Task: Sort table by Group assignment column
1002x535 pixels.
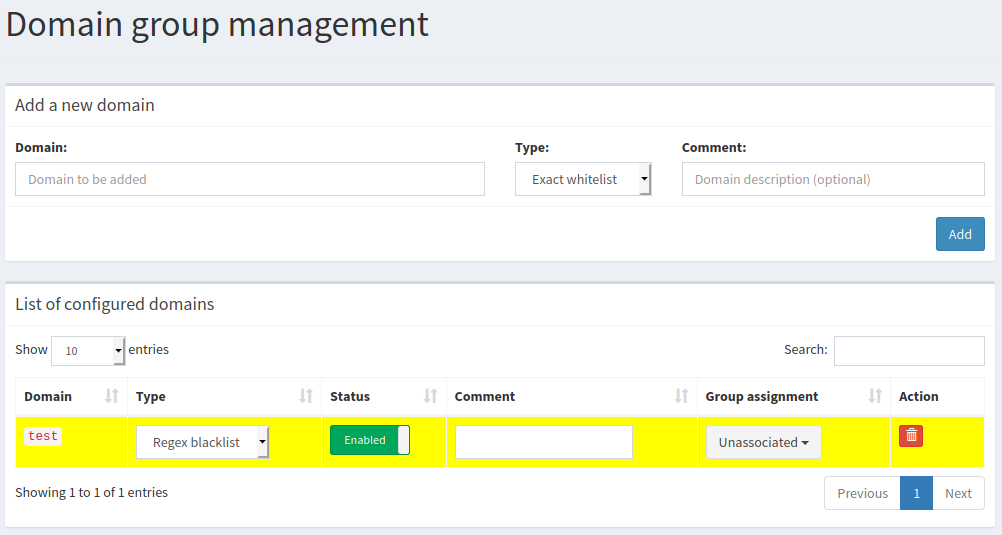Action: (793, 396)
